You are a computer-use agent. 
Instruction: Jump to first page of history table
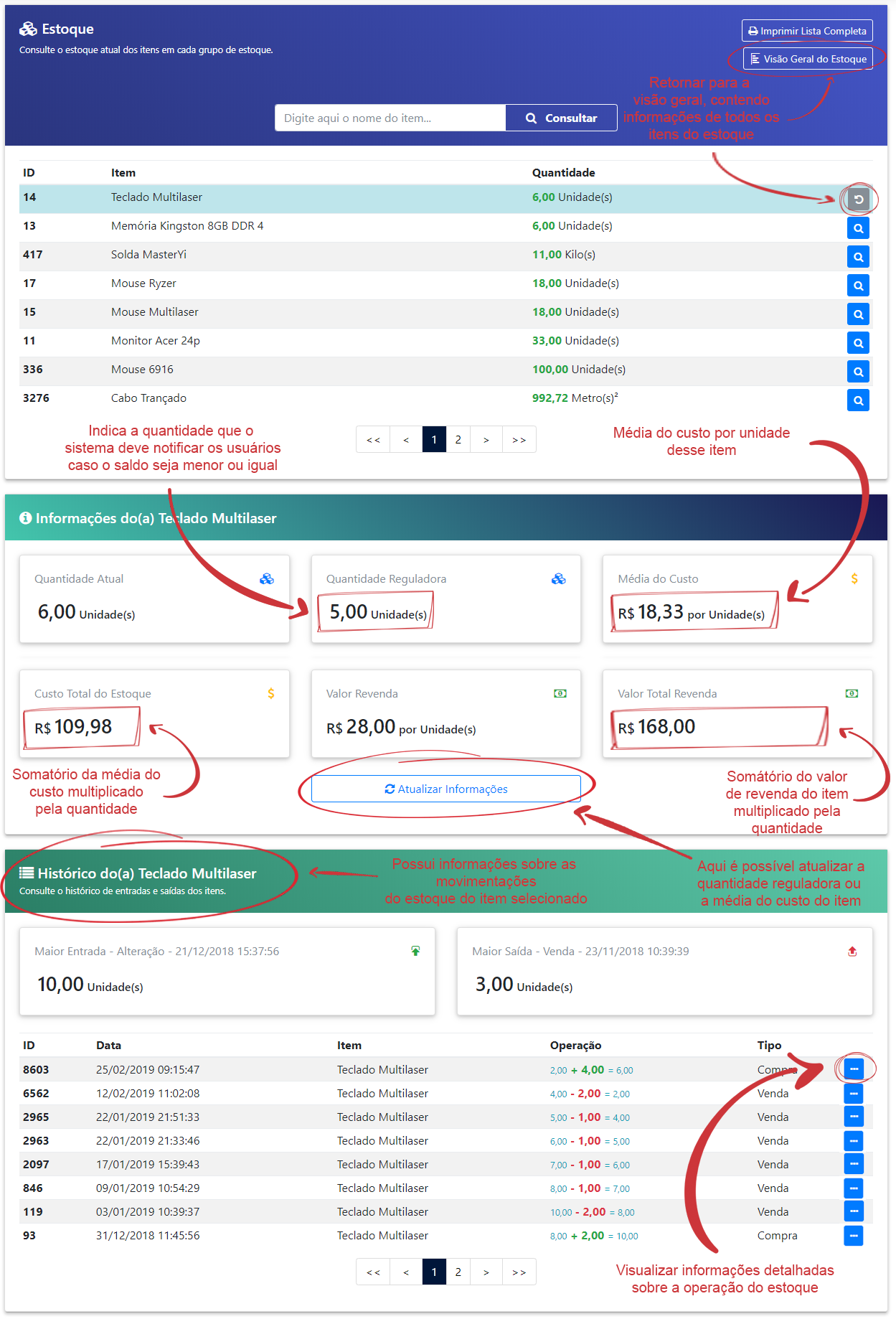(x=373, y=1272)
